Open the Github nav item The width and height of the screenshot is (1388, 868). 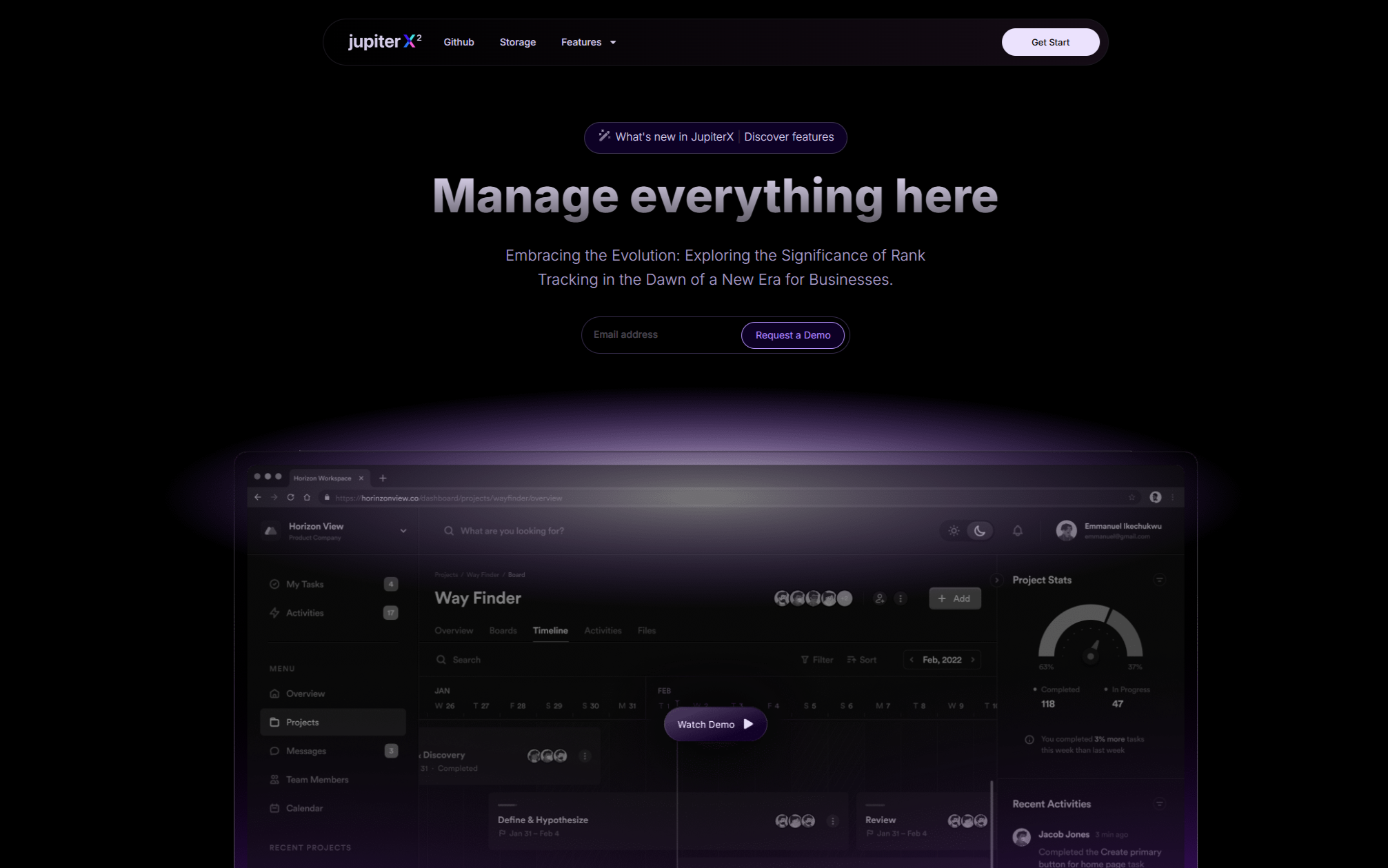[x=459, y=42]
